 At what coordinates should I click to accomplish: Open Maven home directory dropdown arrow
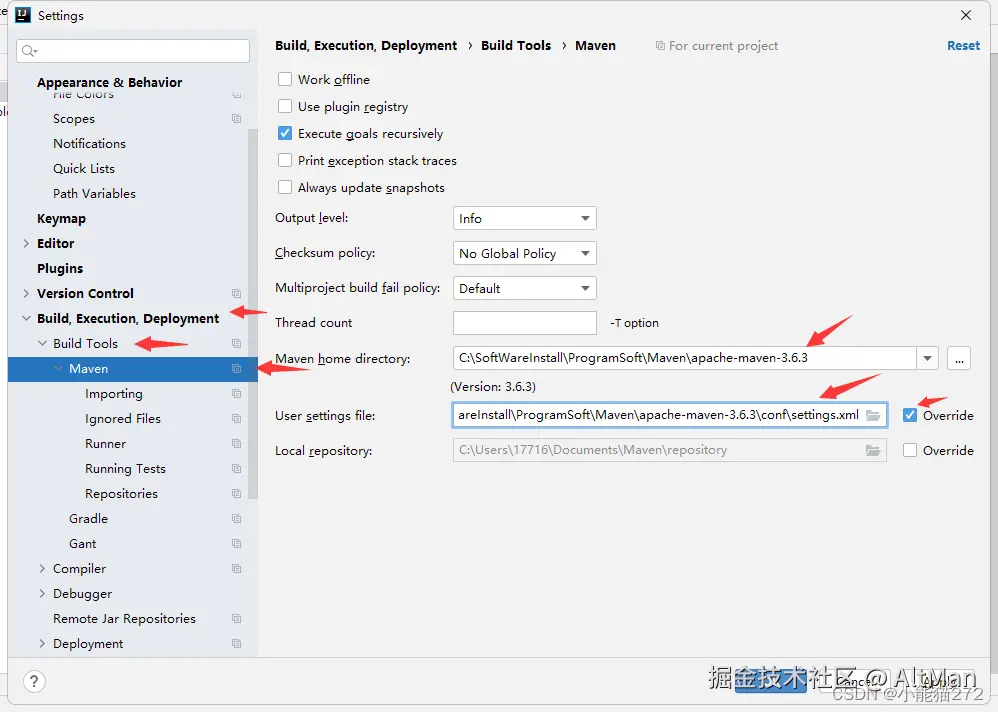coord(927,358)
